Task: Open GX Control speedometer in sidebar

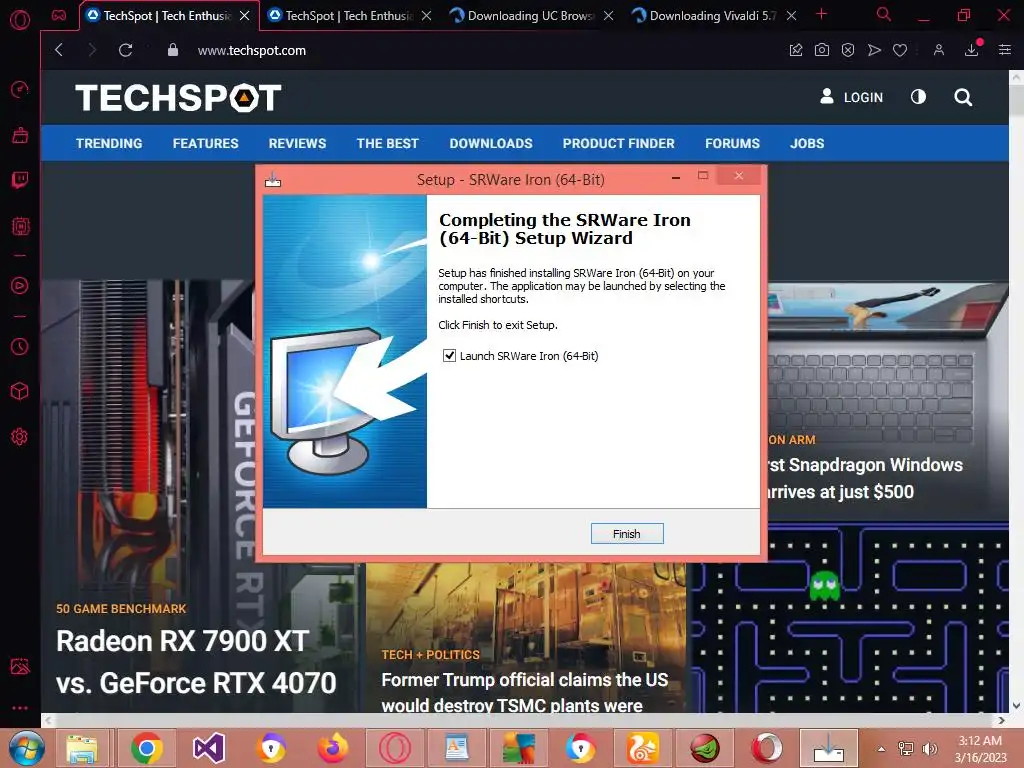Action: 20,89
